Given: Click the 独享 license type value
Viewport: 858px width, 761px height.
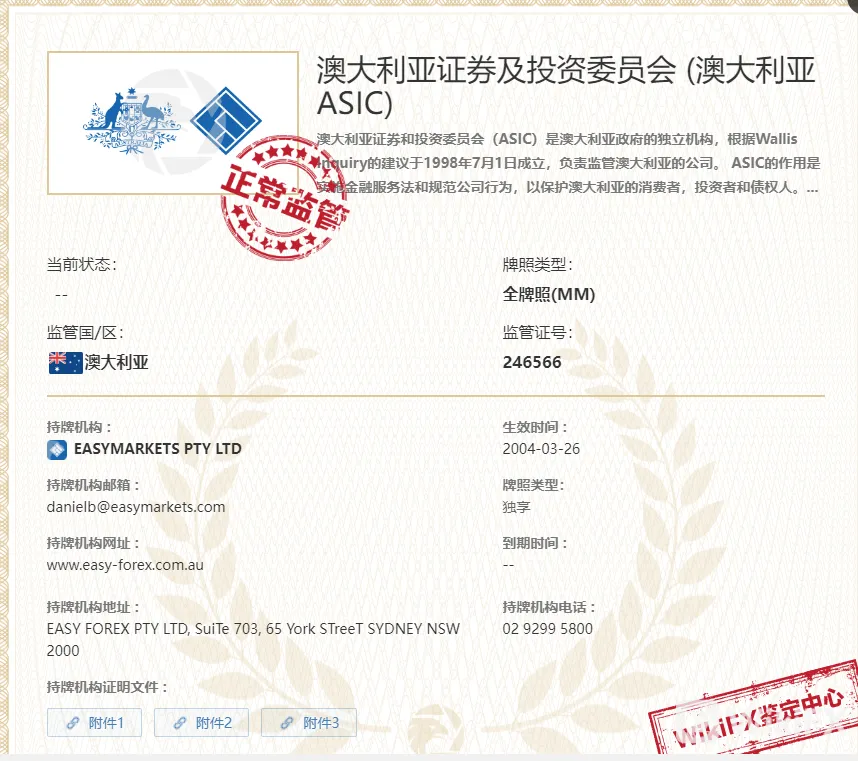Looking at the screenshot, I should coord(517,507).
